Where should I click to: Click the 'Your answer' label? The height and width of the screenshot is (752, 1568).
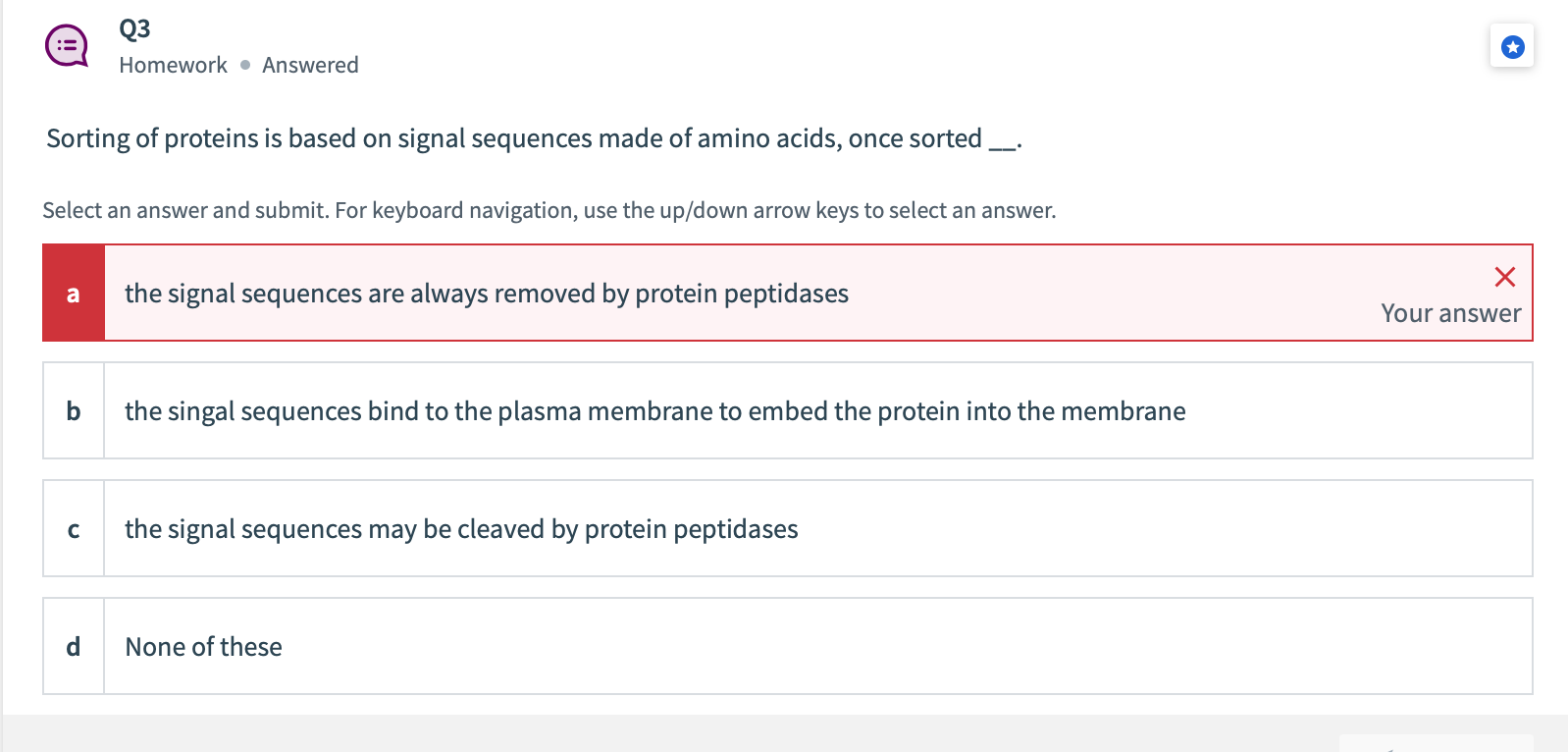pos(1450,314)
